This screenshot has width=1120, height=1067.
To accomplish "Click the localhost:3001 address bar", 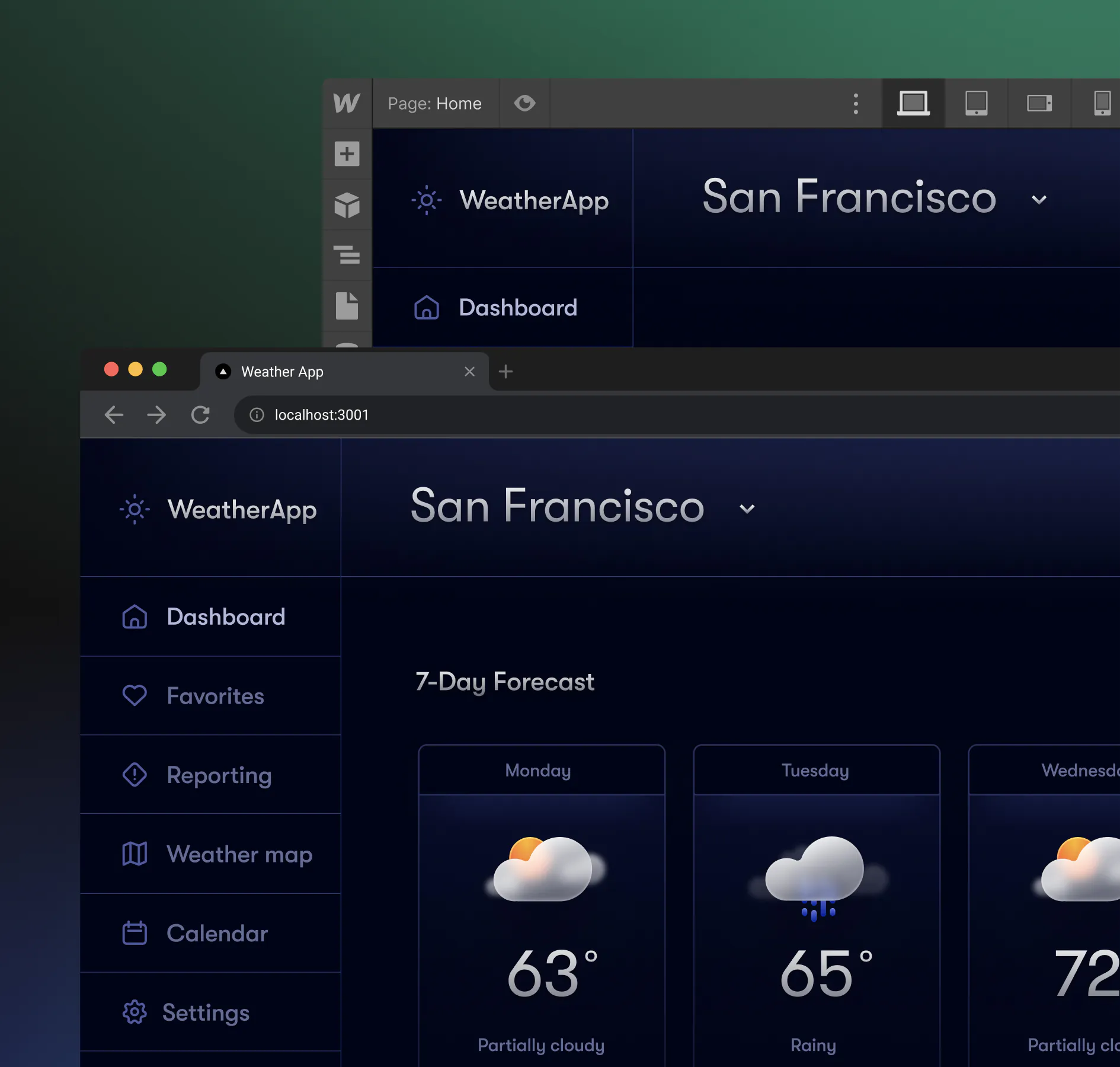I will pyautogui.click(x=677, y=415).
